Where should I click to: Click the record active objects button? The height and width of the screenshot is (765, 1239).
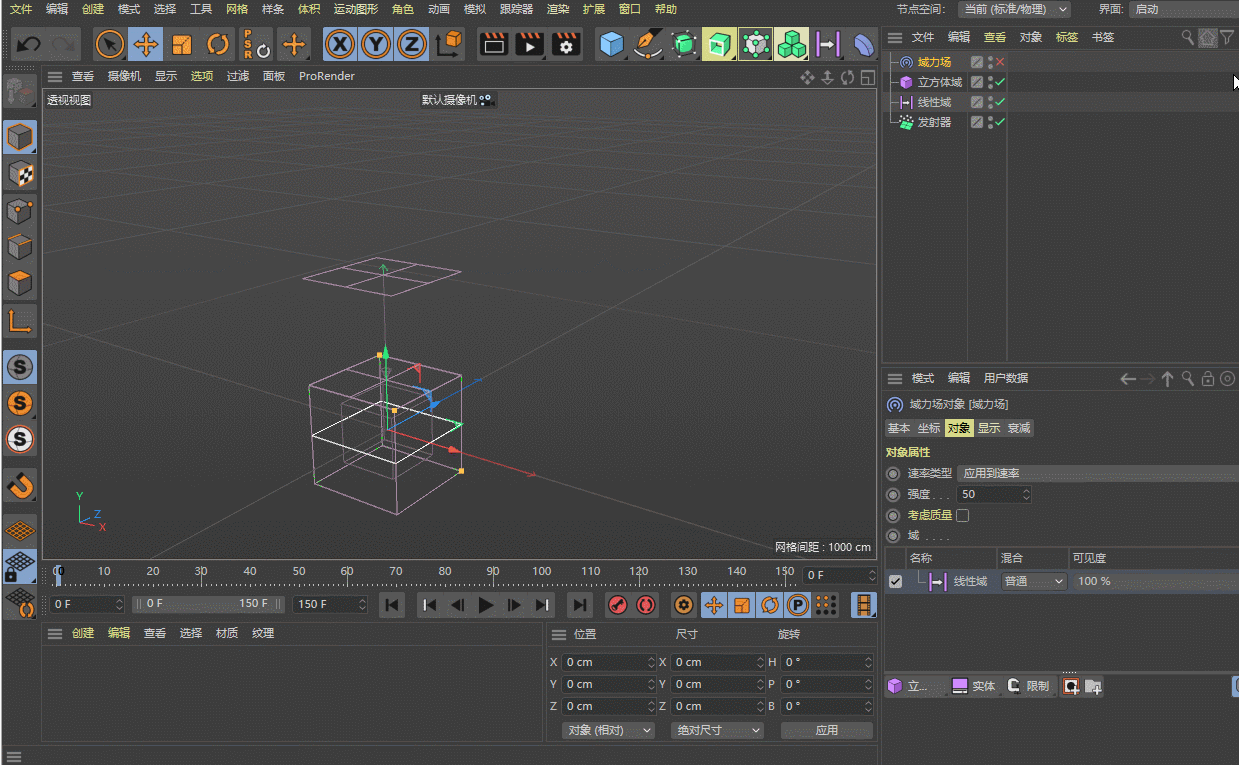618,604
